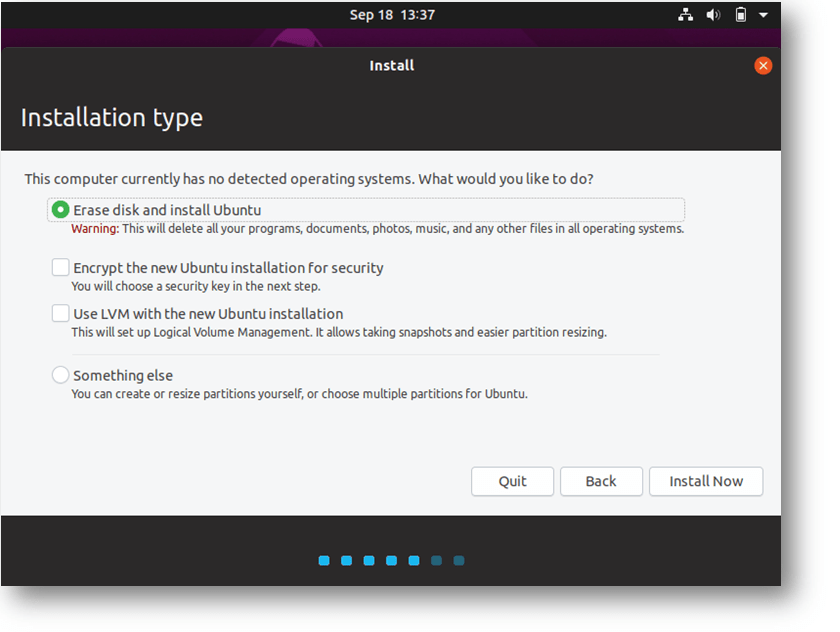Click the Installation type heading
Screen dimensions: 840x632
coord(111,118)
